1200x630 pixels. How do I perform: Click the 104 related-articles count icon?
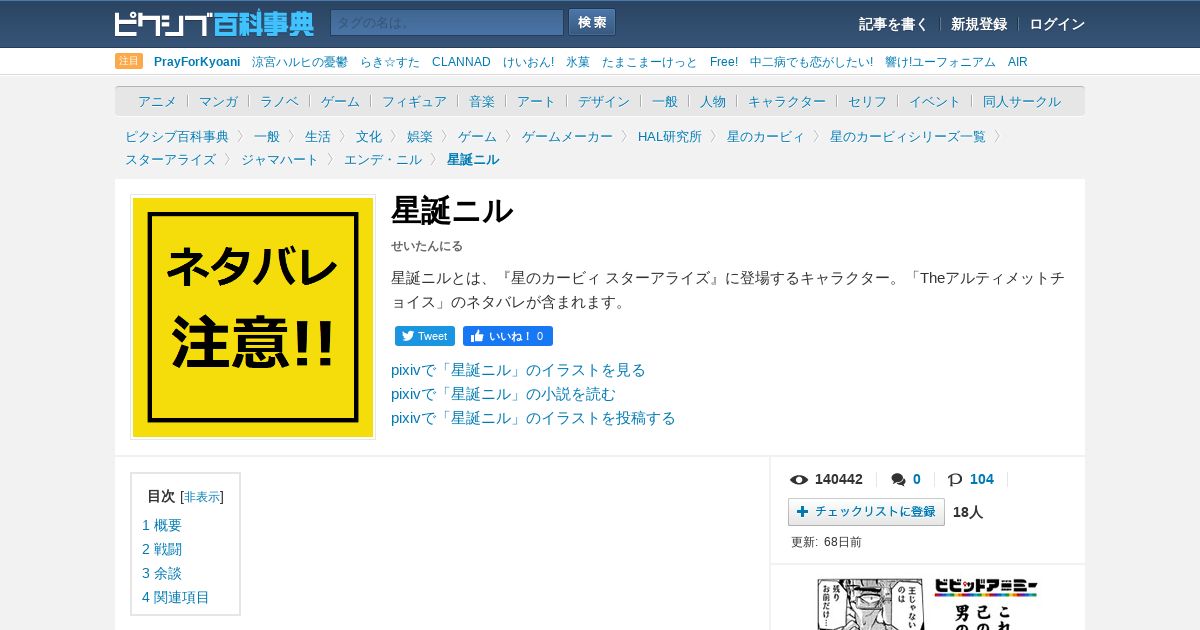click(x=955, y=480)
